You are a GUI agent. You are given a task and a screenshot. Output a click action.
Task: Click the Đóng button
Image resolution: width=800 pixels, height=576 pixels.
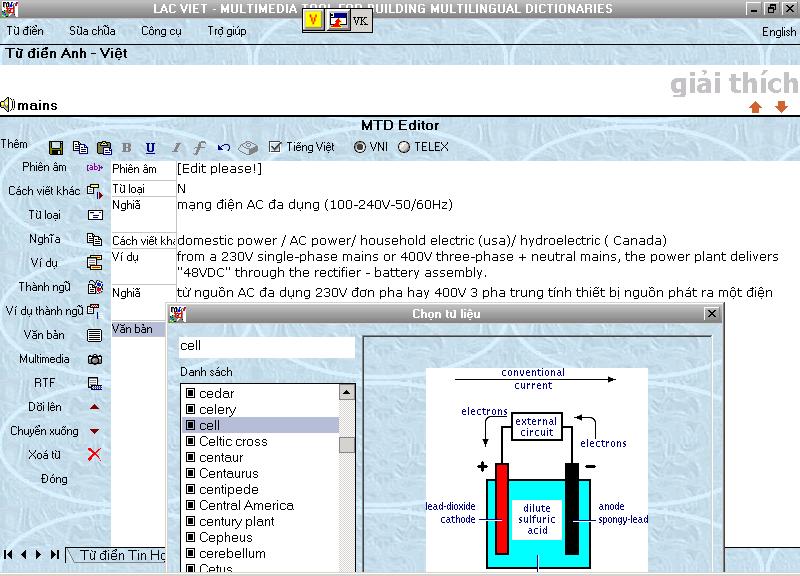pos(54,479)
